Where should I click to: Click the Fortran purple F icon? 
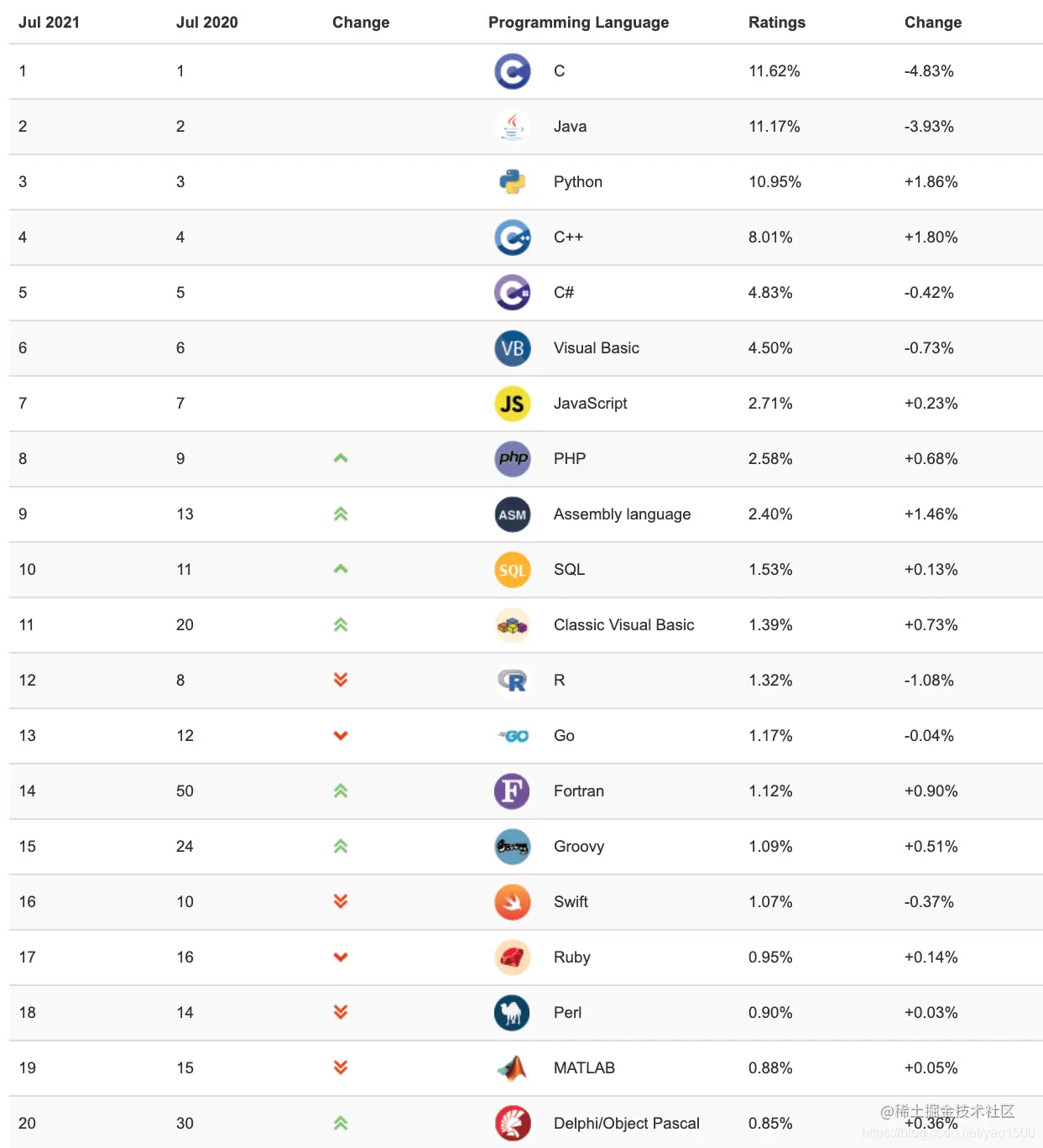[512, 791]
